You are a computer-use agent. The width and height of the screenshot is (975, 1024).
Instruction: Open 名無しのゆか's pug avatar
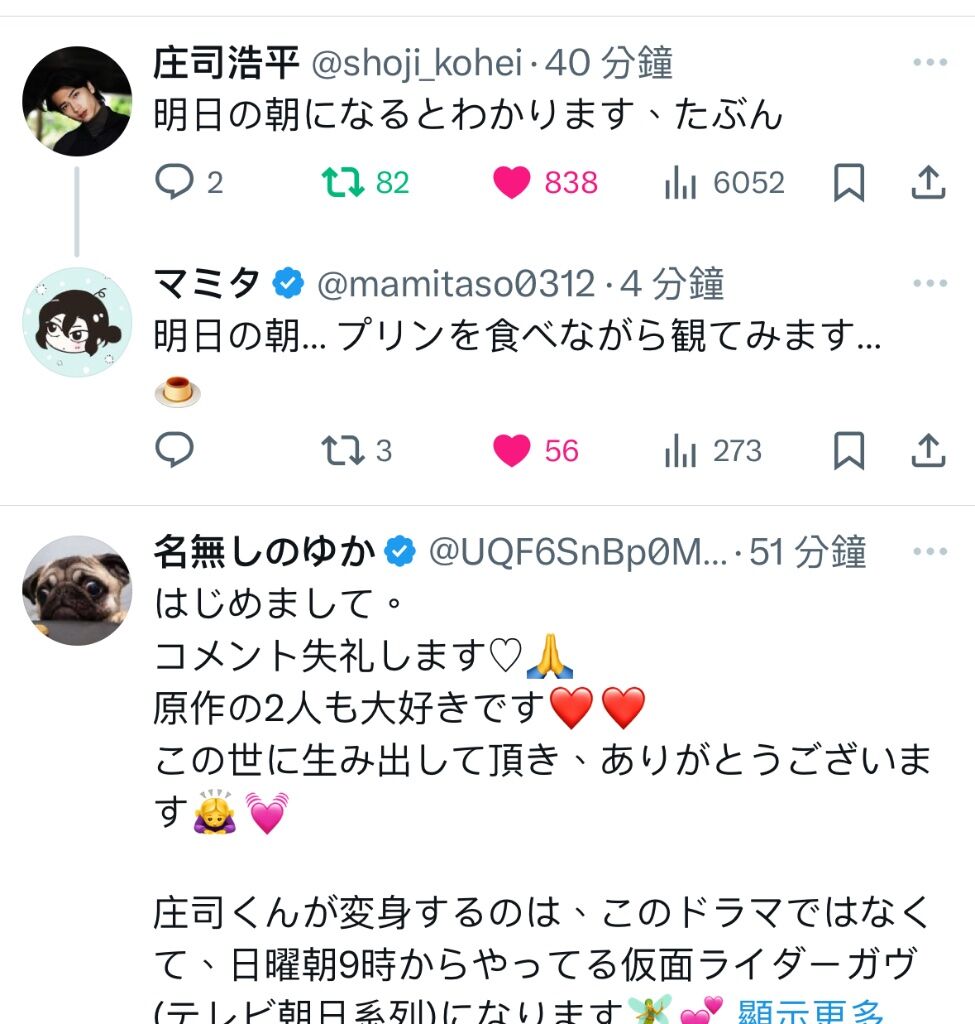[x=77, y=590]
